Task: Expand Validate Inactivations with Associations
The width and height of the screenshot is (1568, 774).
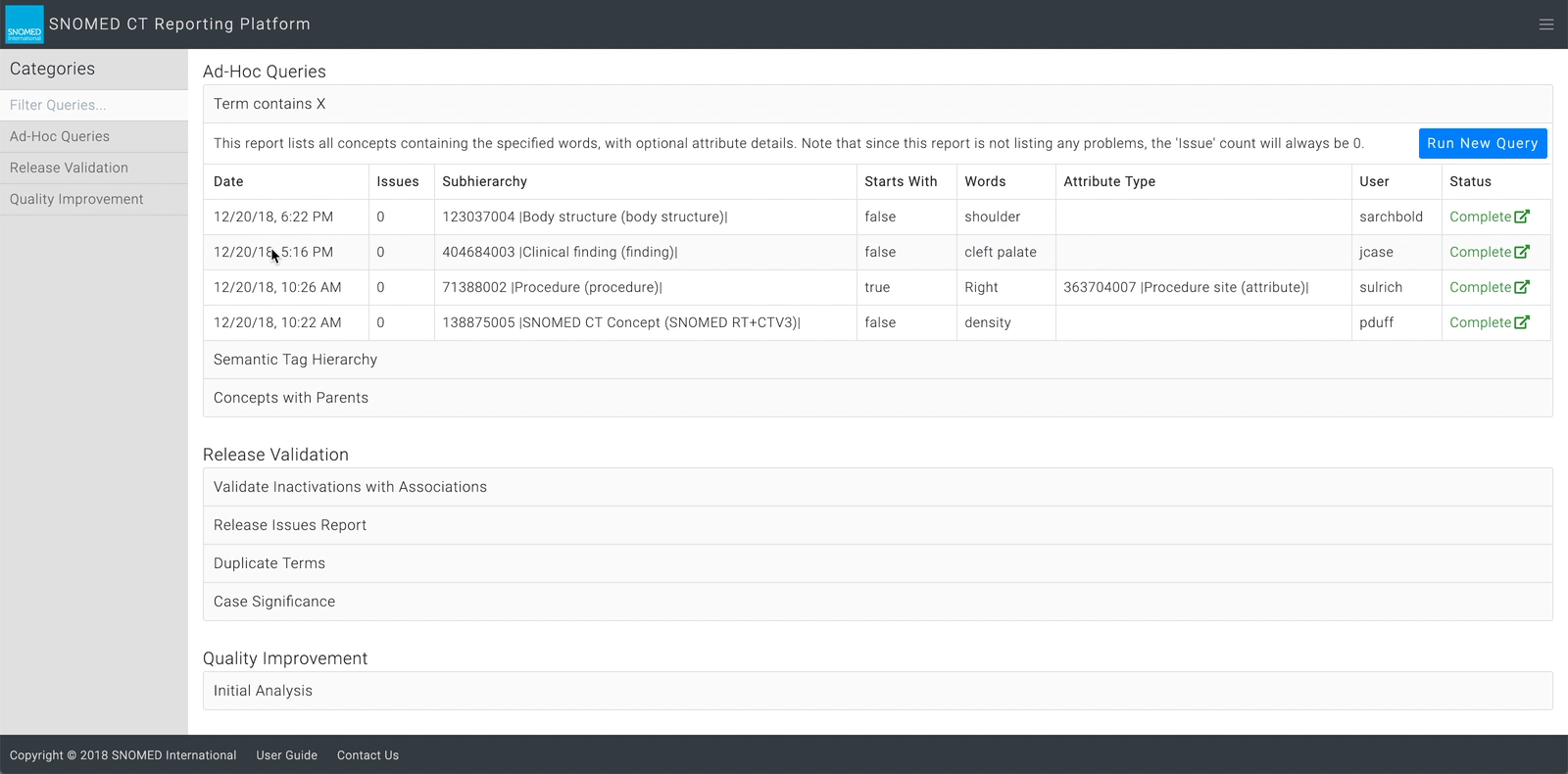Action: 878,487
